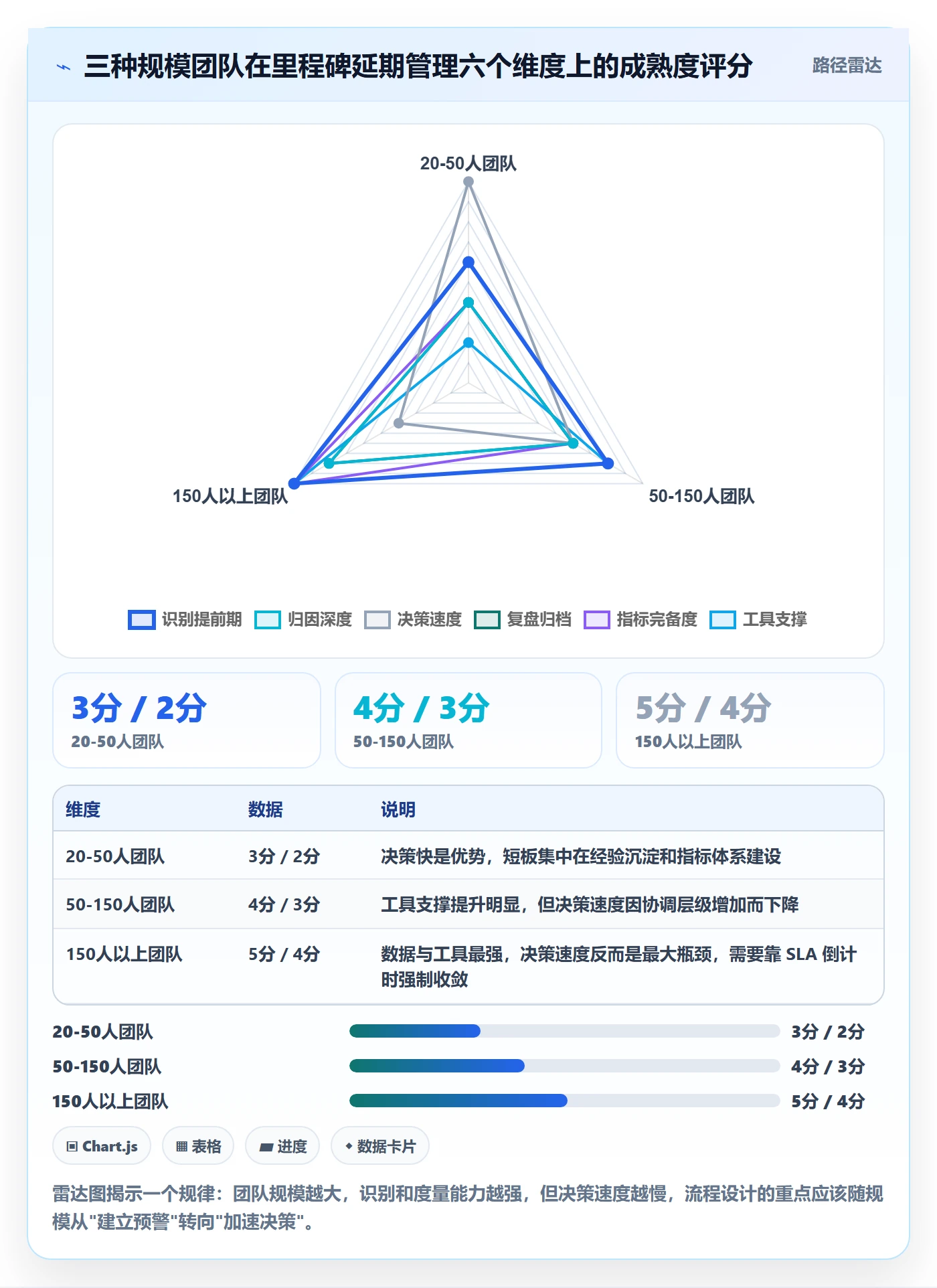Click the 20-50人团队 progress bar
This screenshot has width=937, height=1288.
coord(564,1031)
